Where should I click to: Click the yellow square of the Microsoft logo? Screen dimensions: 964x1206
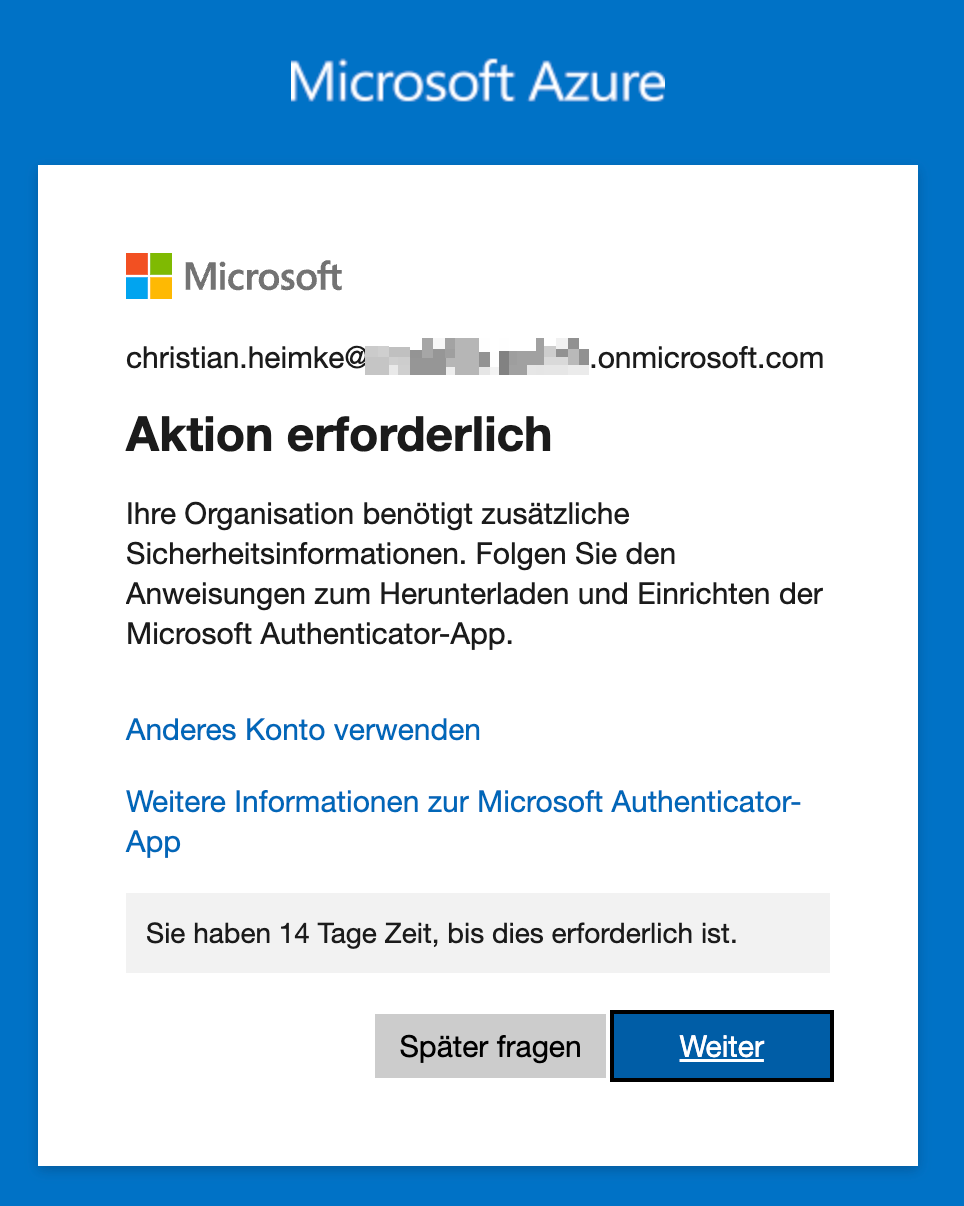161,288
